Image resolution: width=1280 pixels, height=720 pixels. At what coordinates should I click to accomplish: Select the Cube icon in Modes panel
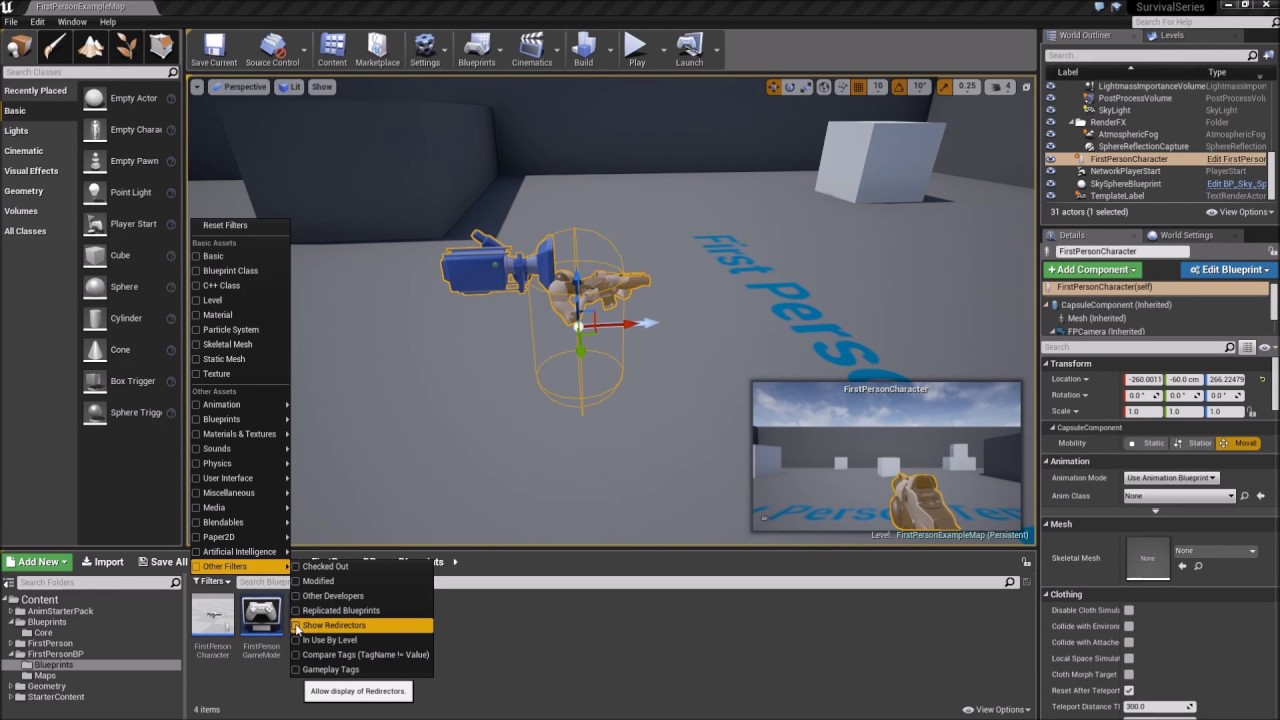(94, 255)
